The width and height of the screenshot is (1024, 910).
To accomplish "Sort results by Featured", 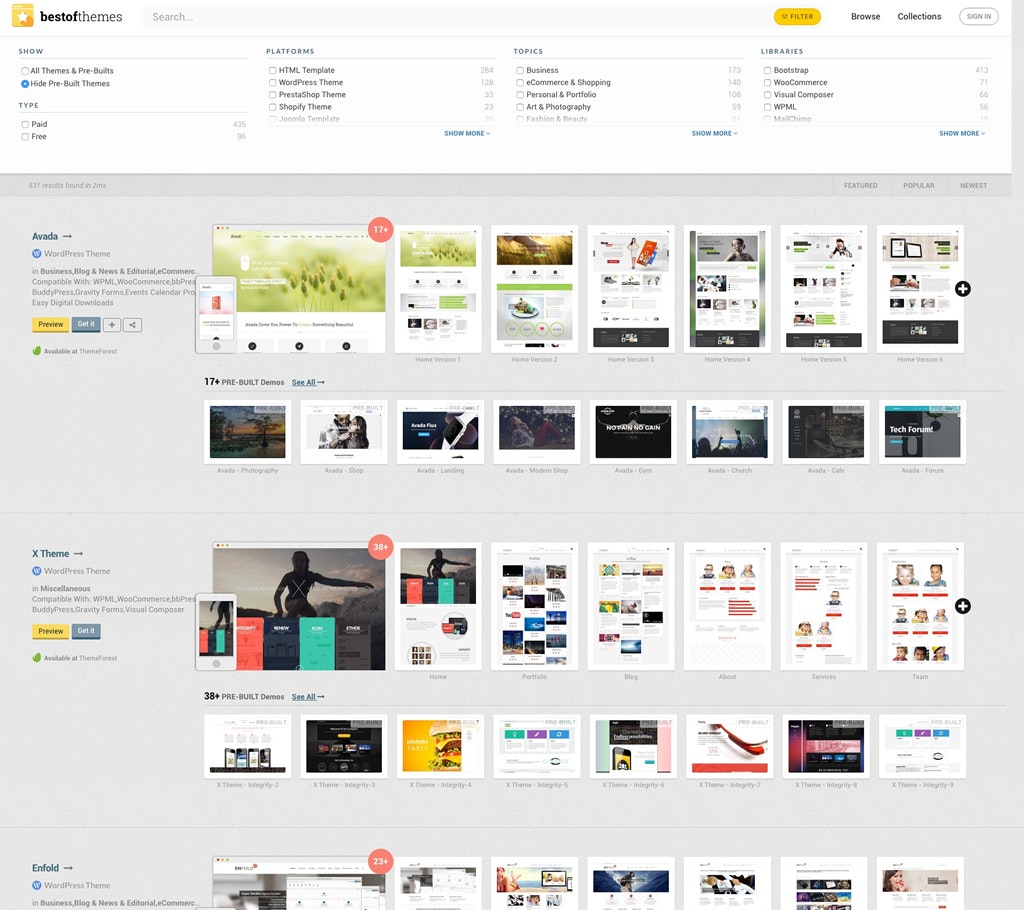I will (x=860, y=186).
